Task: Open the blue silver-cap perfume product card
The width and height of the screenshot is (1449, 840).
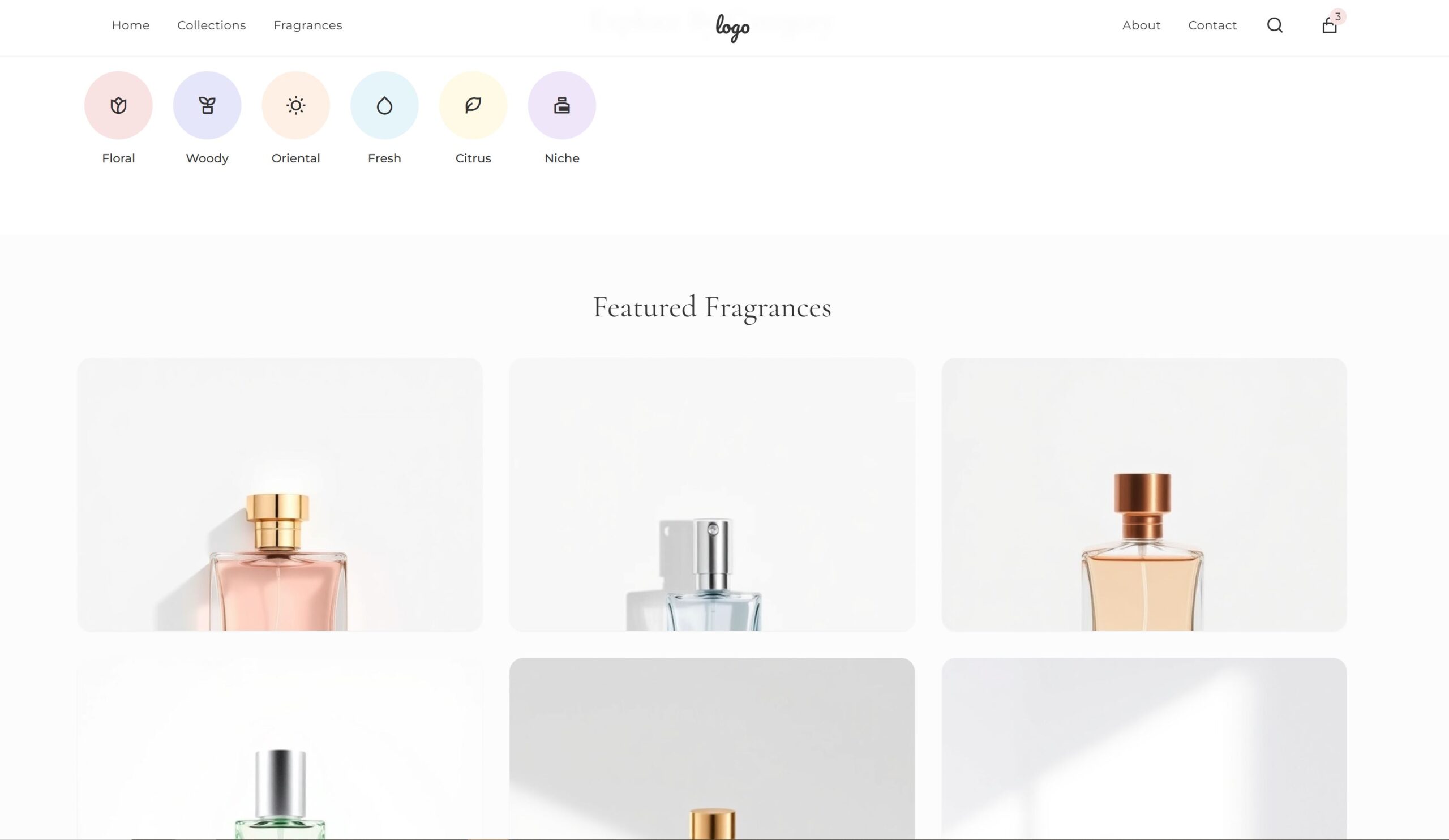Action: tap(712, 495)
